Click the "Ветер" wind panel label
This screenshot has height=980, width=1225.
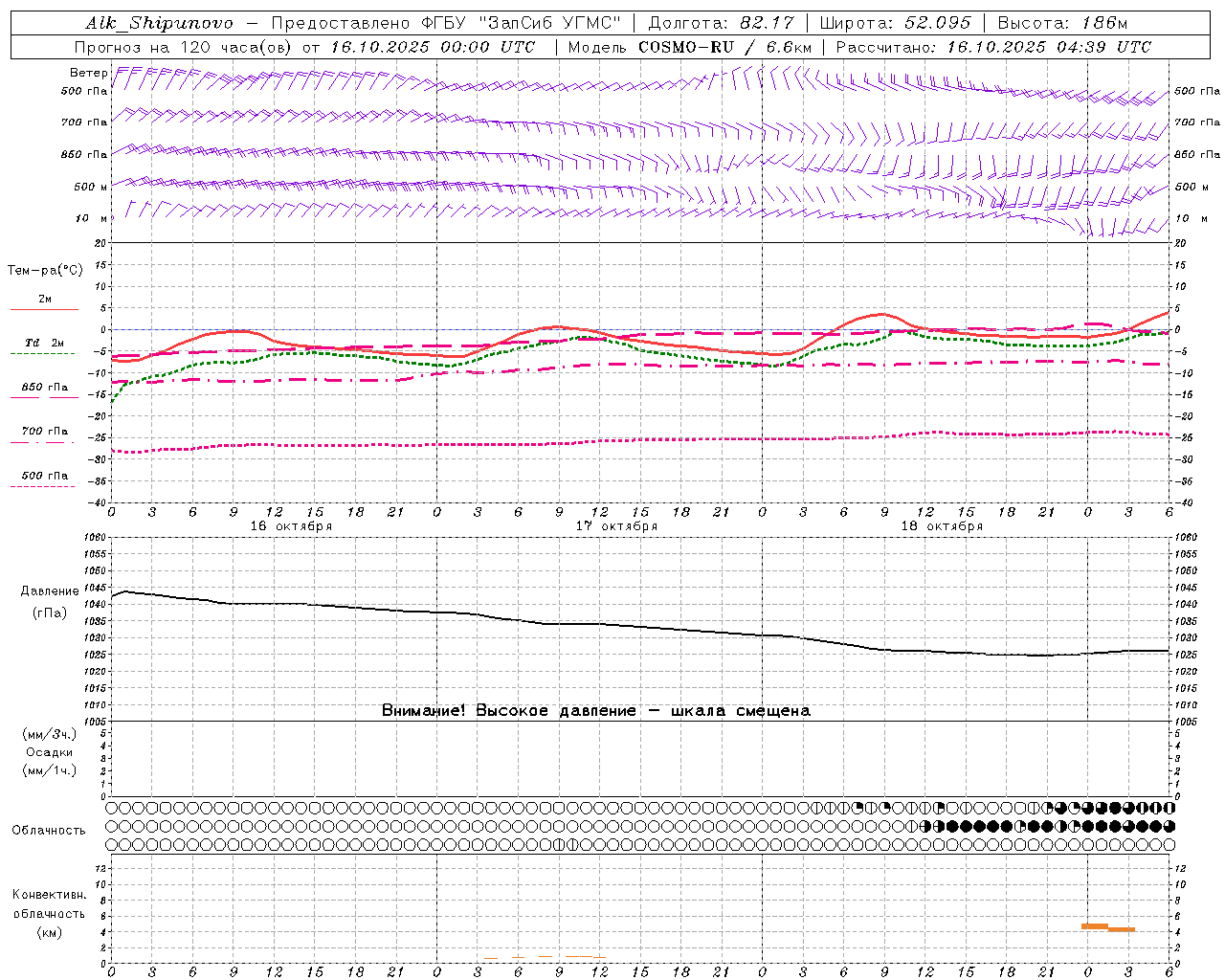click(x=88, y=73)
